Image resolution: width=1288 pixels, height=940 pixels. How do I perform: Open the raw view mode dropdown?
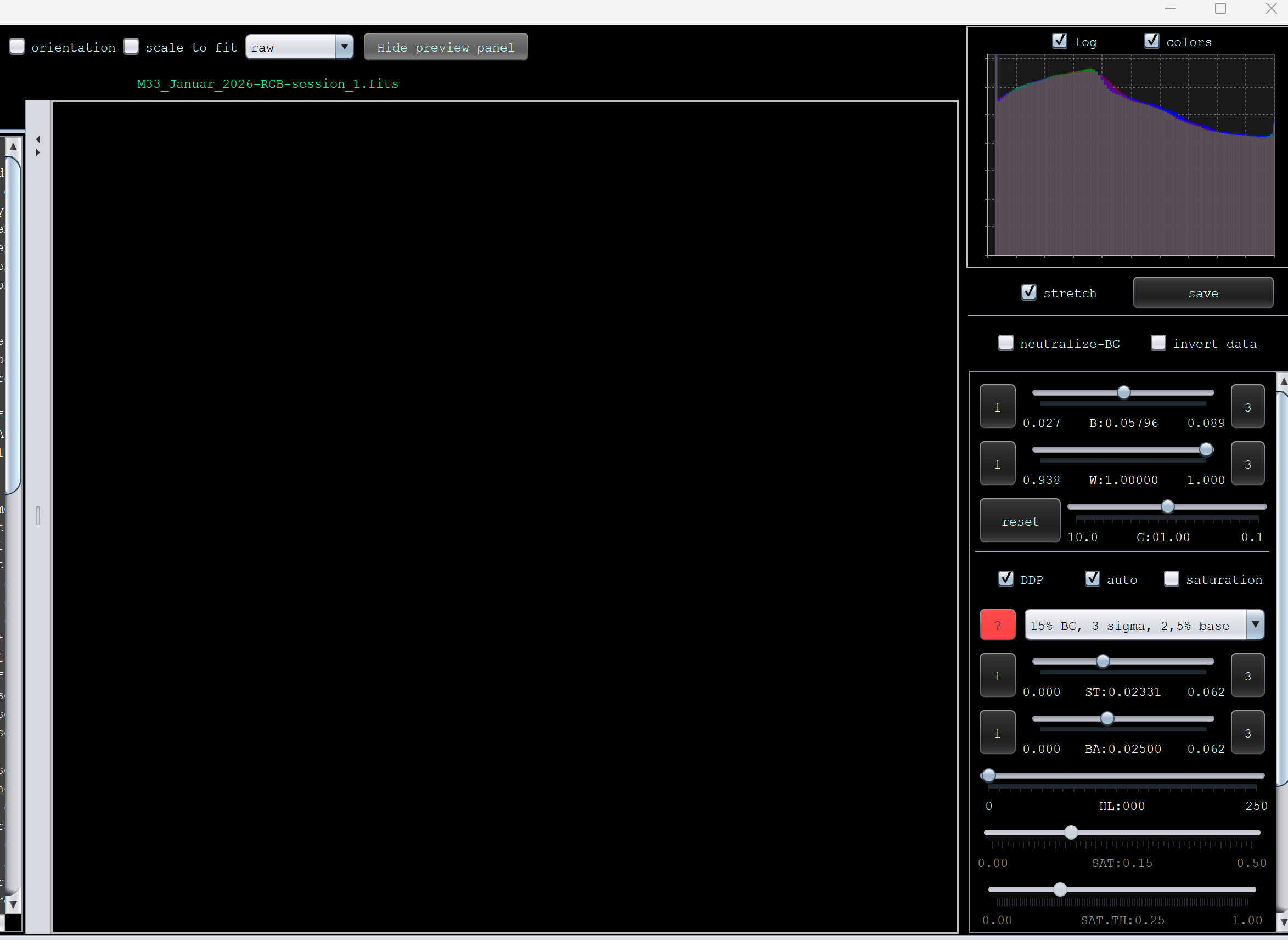pos(344,47)
